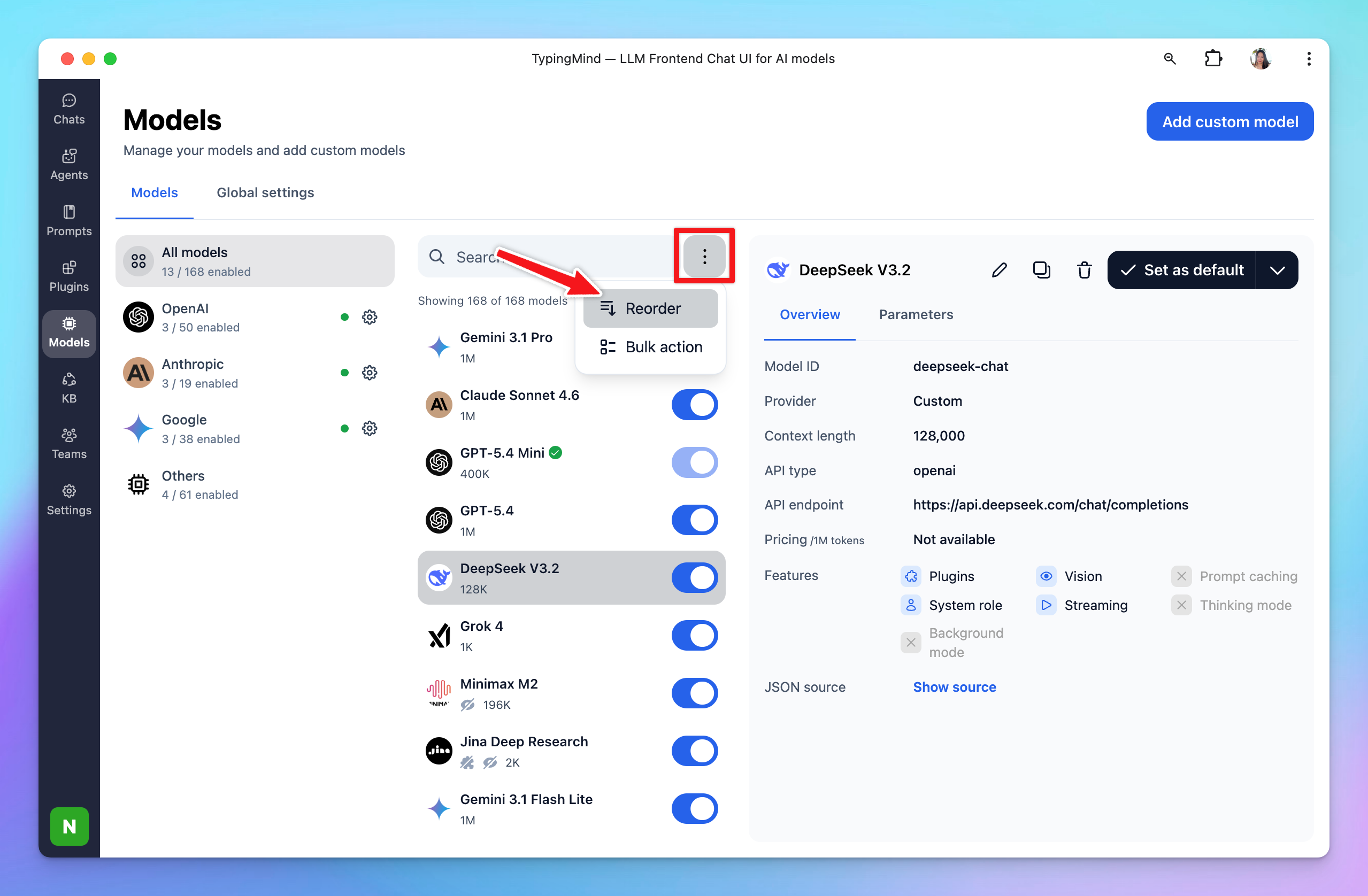Switch to the Parameters tab
This screenshot has height=896, width=1368.
pyautogui.click(x=916, y=314)
